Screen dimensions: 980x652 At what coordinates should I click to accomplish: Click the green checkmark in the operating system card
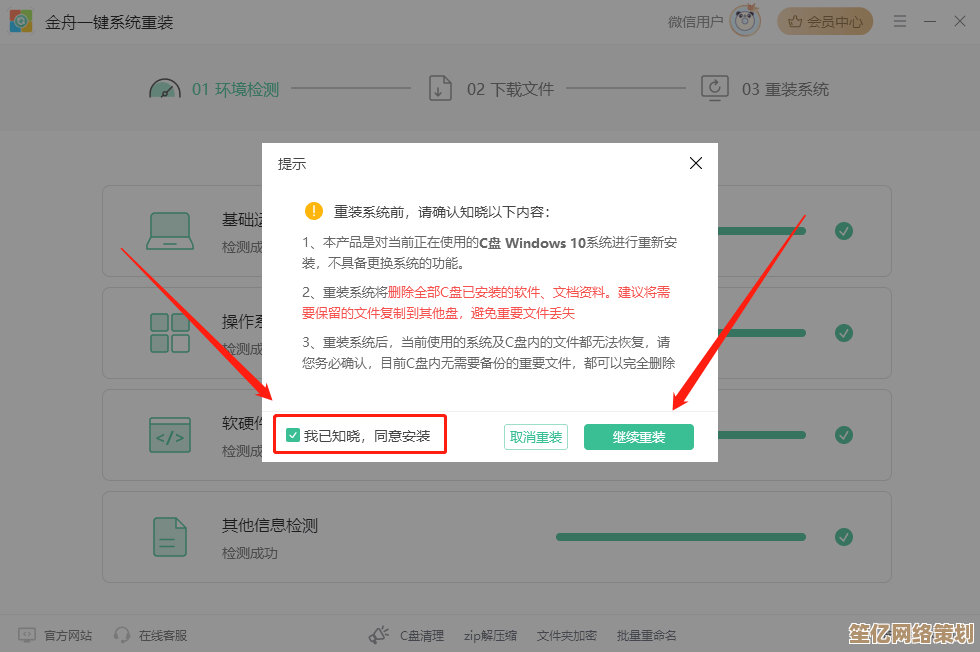(x=844, y=333)
